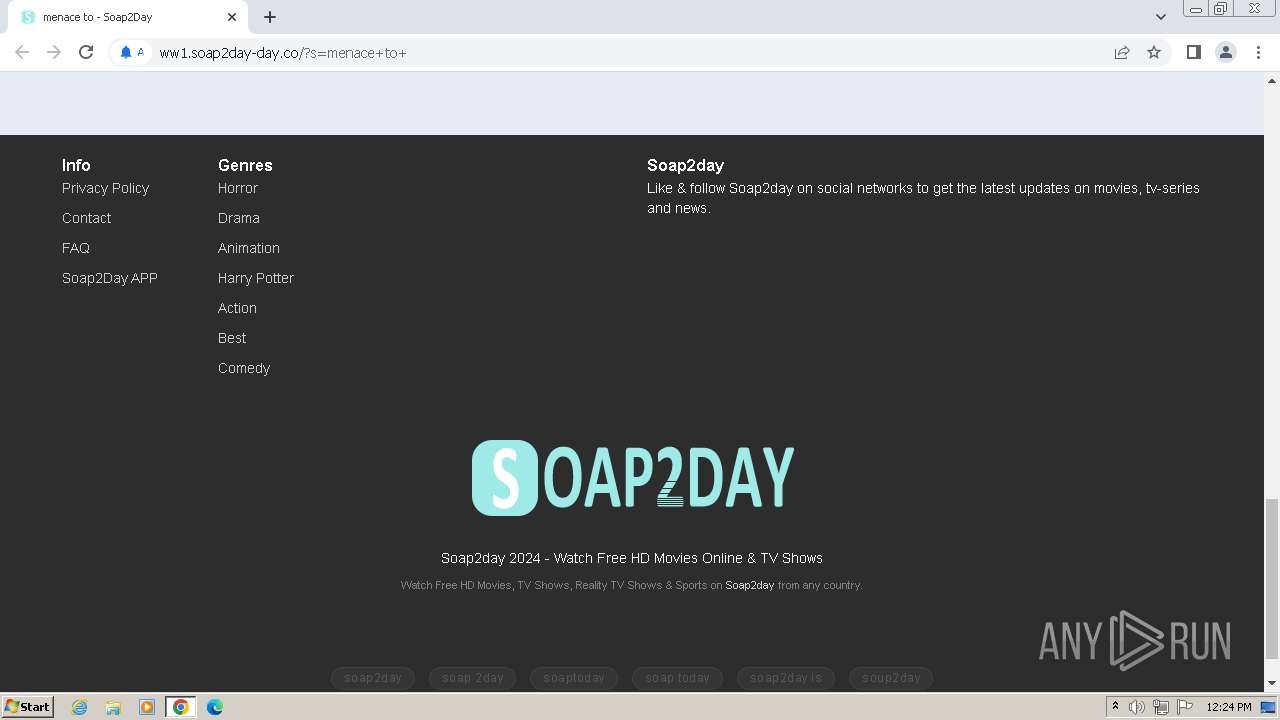Image resolution: width=1280 pixels, height=720 pixels.
Task: Click the notification bell icon in address bar
Action: [126, 52]
